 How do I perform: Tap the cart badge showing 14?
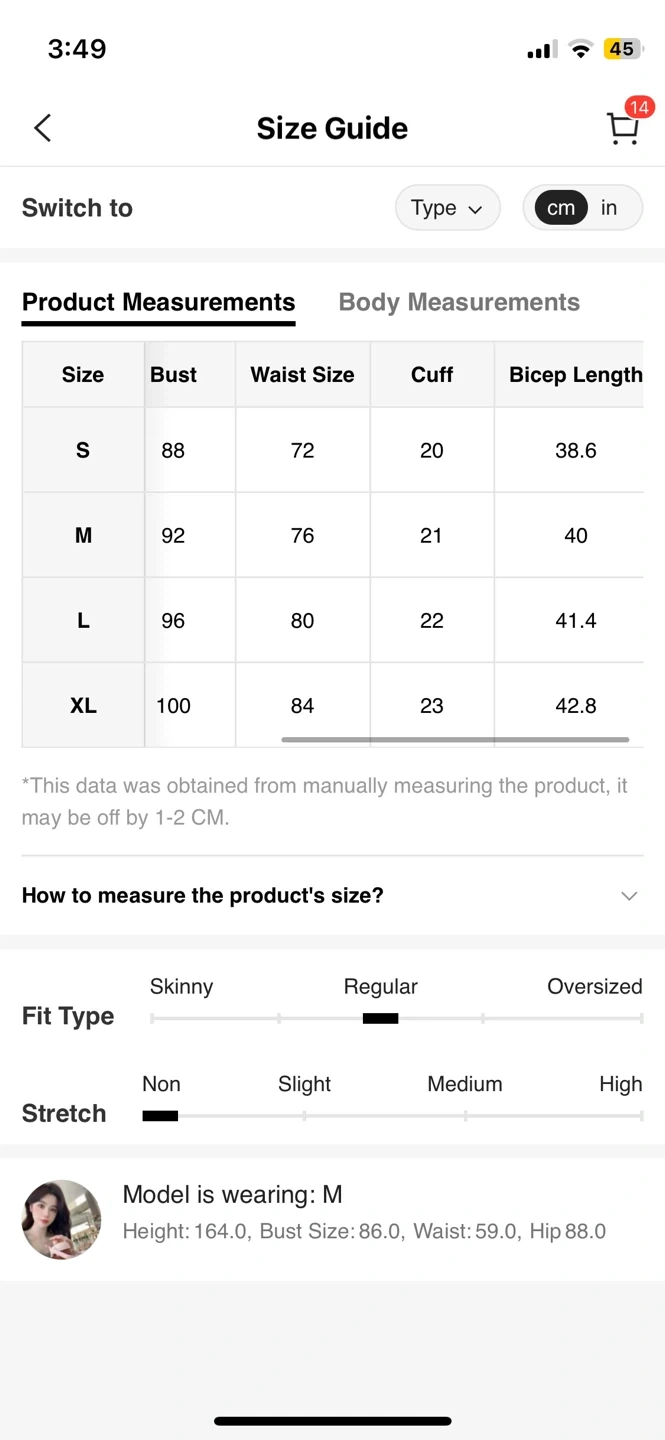pyautogui.click(x=639, y=107)
